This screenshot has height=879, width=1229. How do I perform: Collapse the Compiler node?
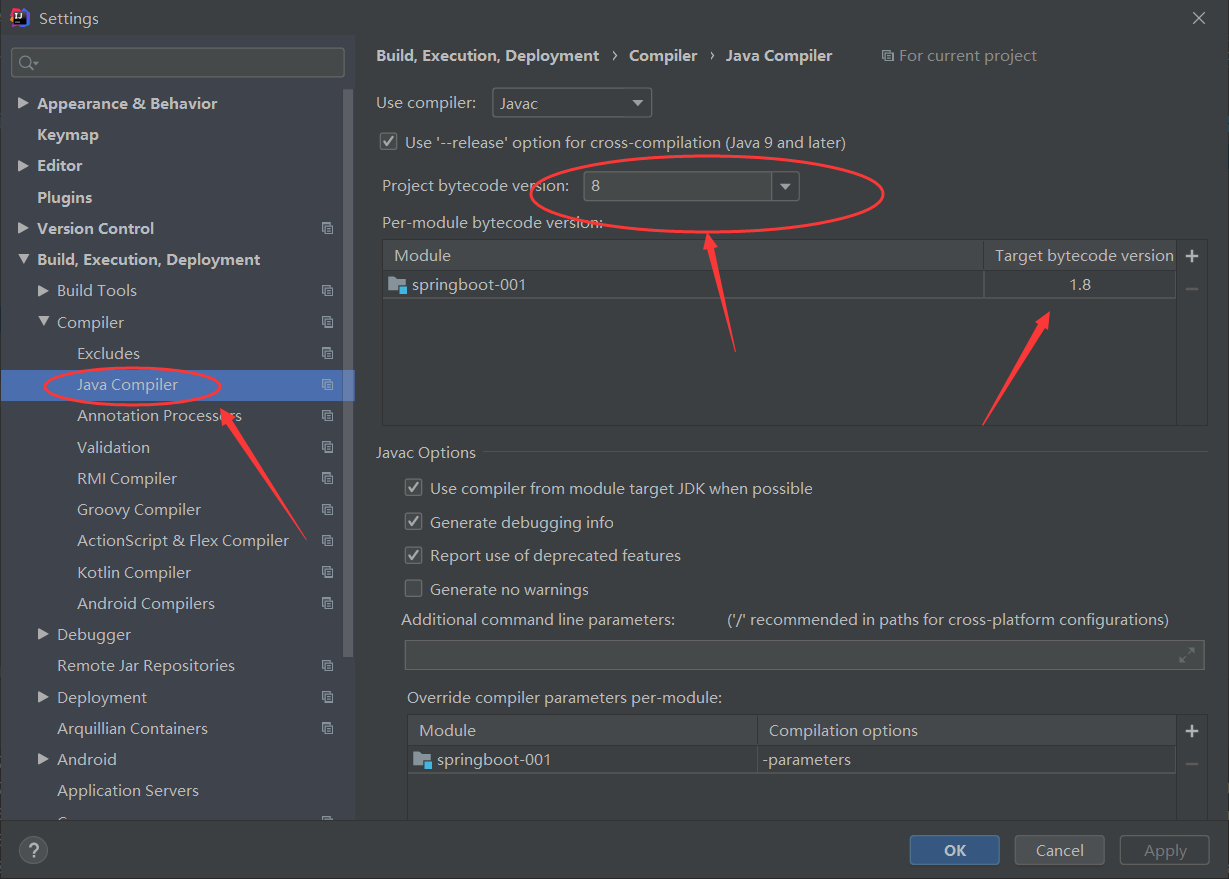tap(43, 322)
